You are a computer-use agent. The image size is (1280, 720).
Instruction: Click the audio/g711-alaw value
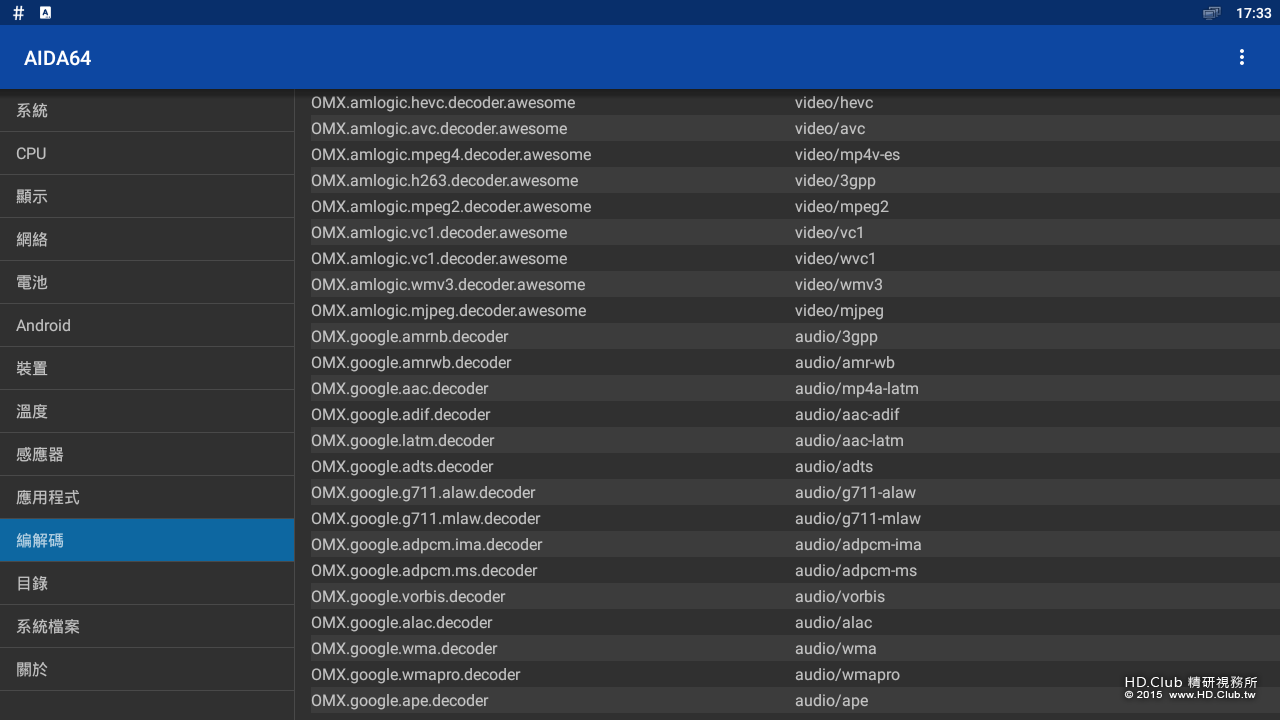click(x=855, y=492)
